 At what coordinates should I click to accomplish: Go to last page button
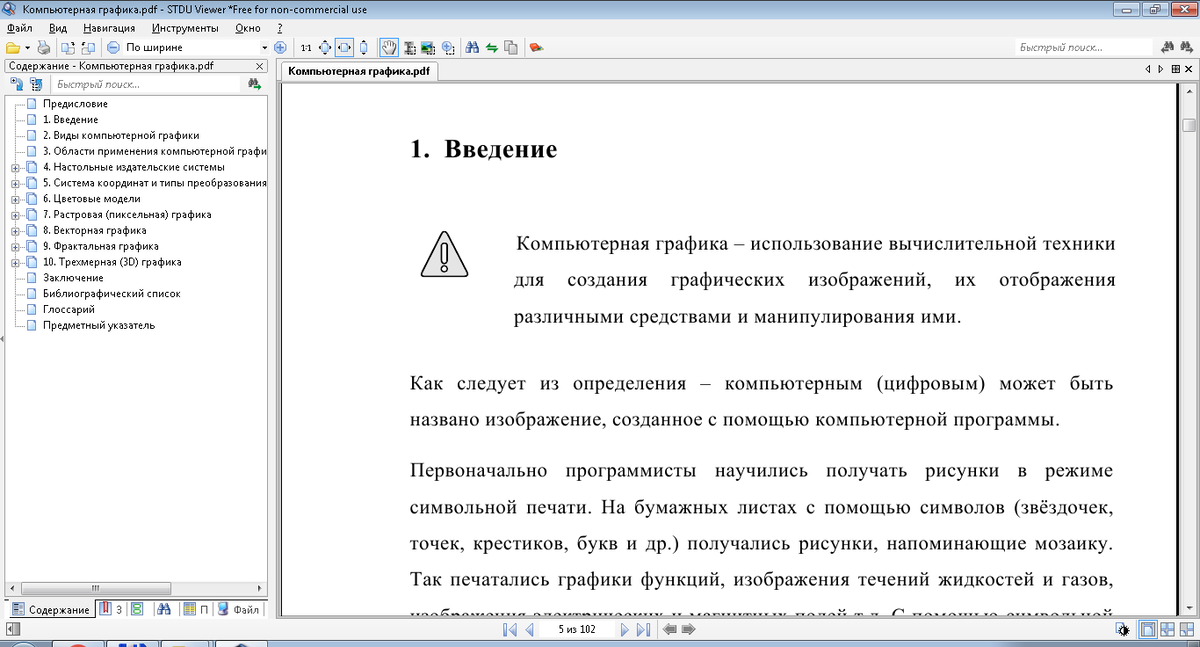coord(644,630)
